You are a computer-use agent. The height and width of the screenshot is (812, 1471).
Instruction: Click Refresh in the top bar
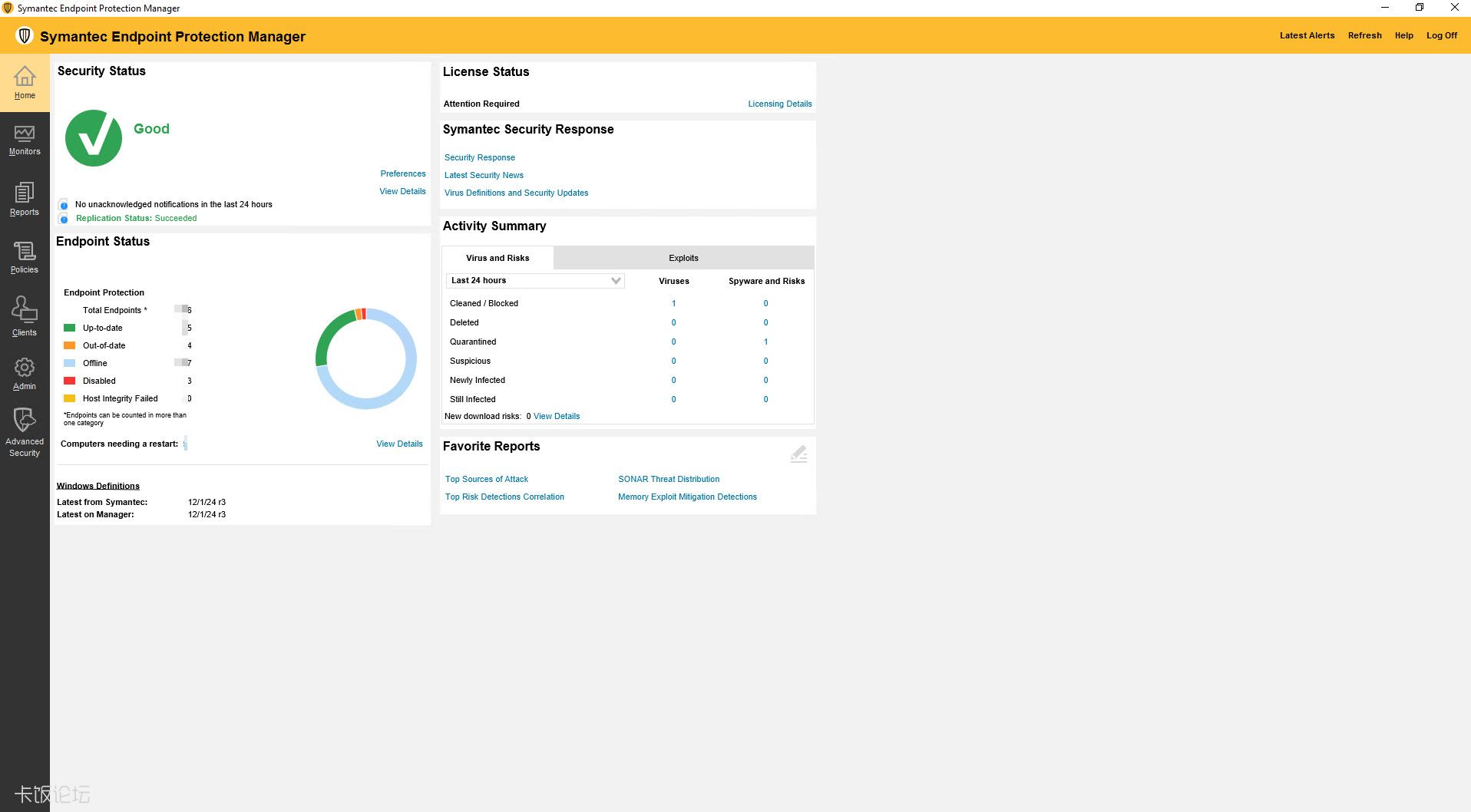tap(1364, 35)
